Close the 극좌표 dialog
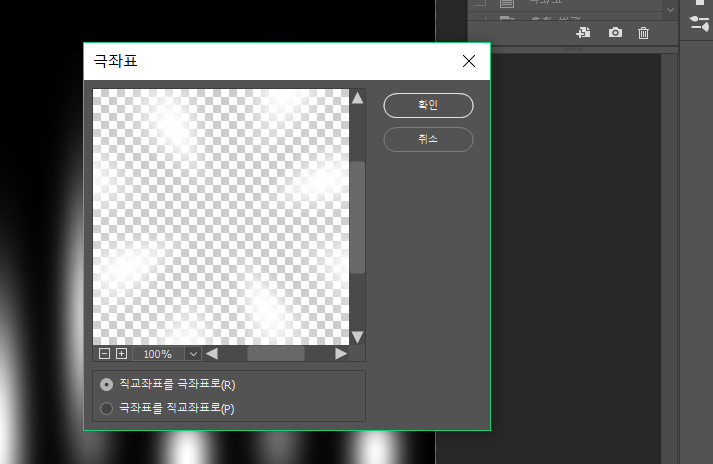 (469, 61)
